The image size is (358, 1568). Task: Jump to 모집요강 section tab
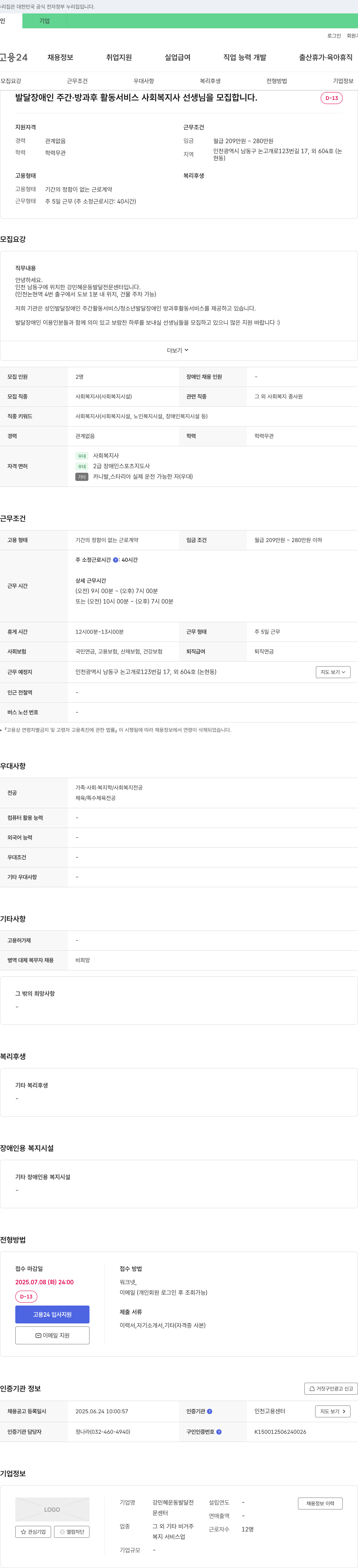[x=11, y=81]
